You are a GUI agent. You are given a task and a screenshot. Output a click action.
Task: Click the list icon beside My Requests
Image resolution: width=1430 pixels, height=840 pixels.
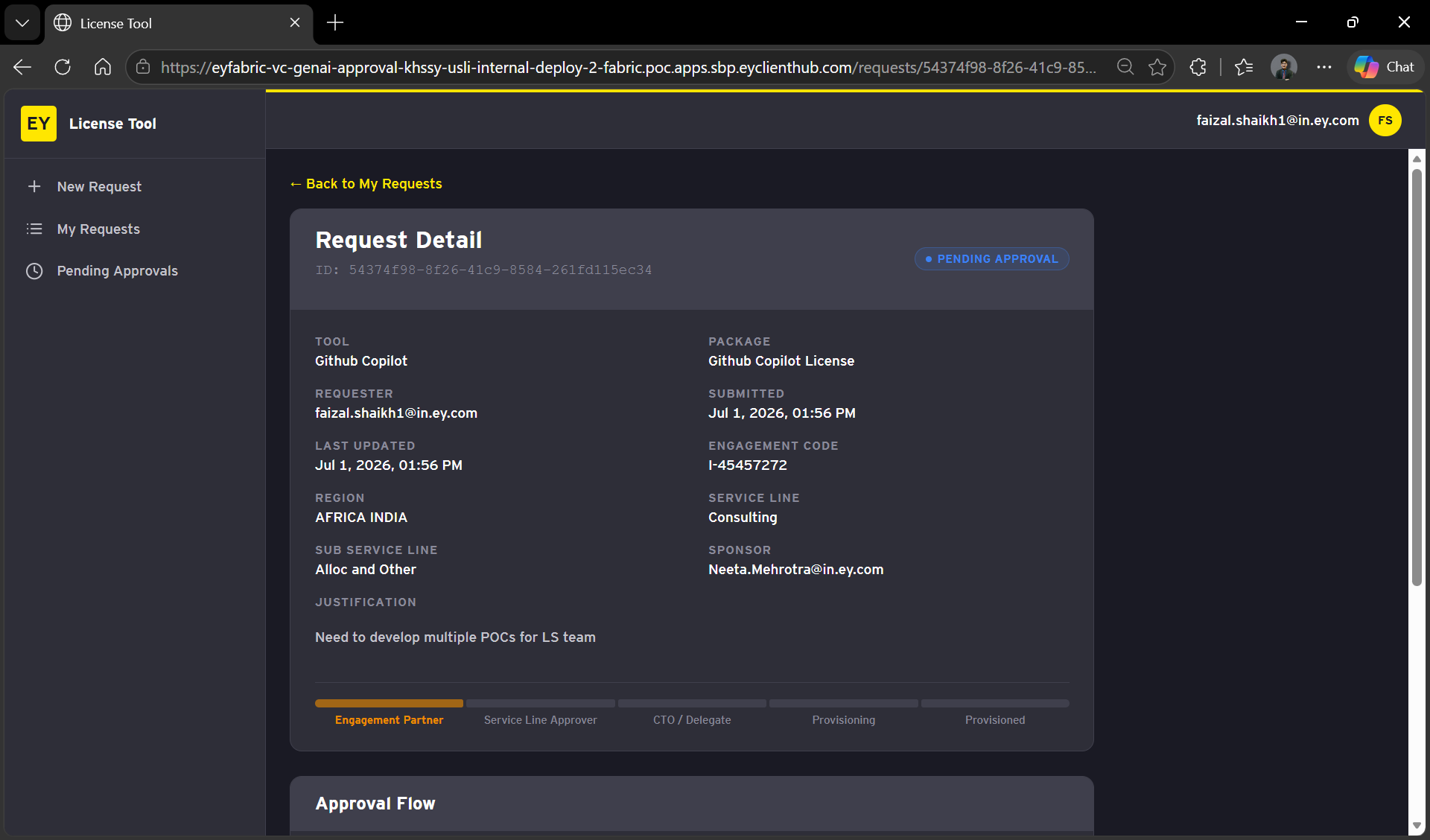coord(34,229)
